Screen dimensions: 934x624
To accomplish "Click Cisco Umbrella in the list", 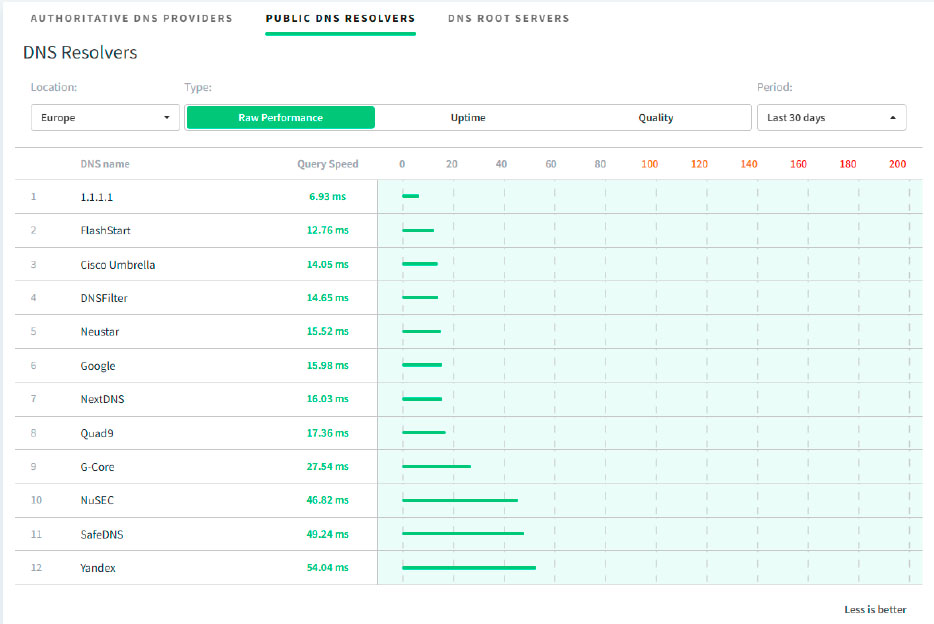I will point(118,264).
